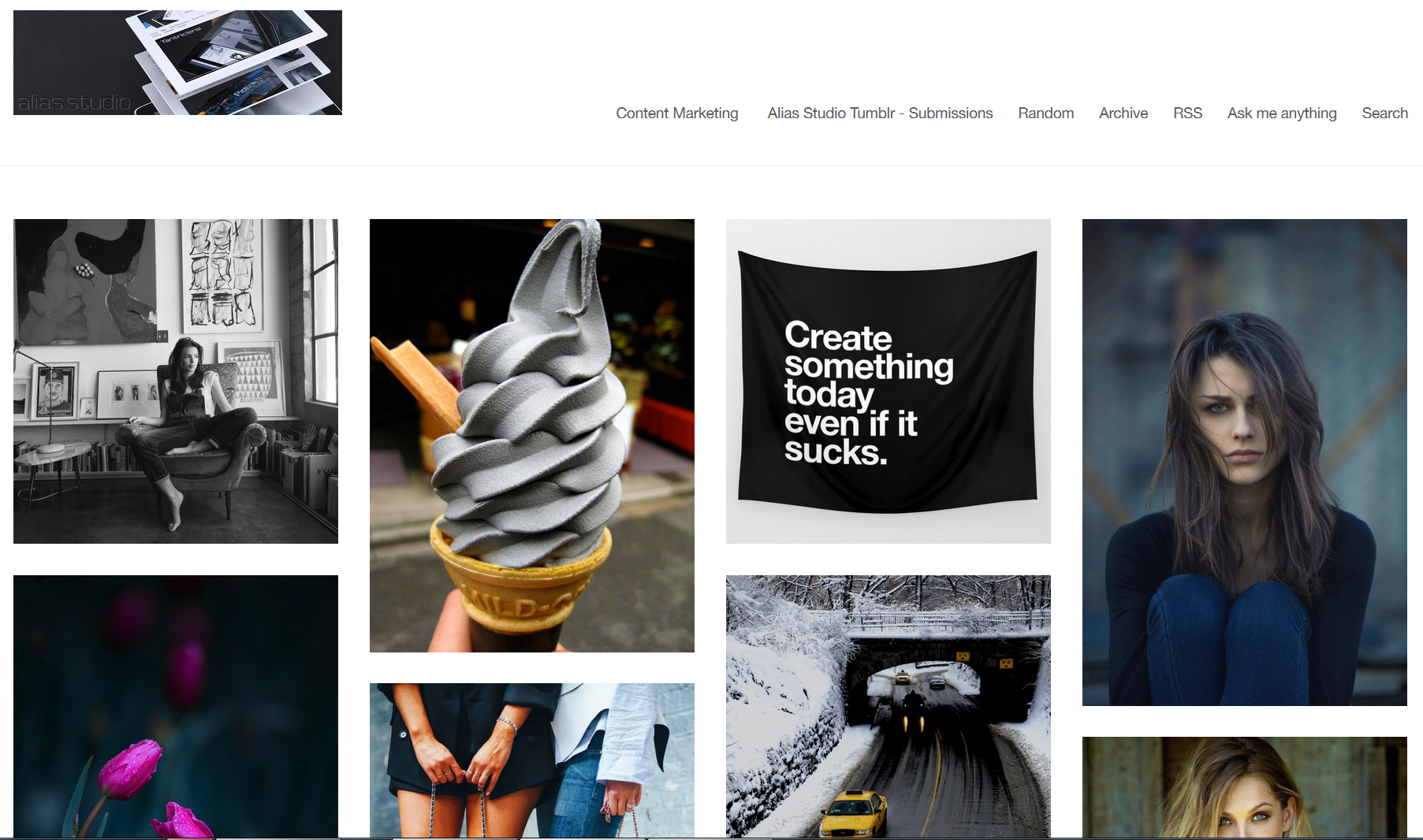Open Alias Studio Tumblr - Submissions link

(x=880, y=113)
